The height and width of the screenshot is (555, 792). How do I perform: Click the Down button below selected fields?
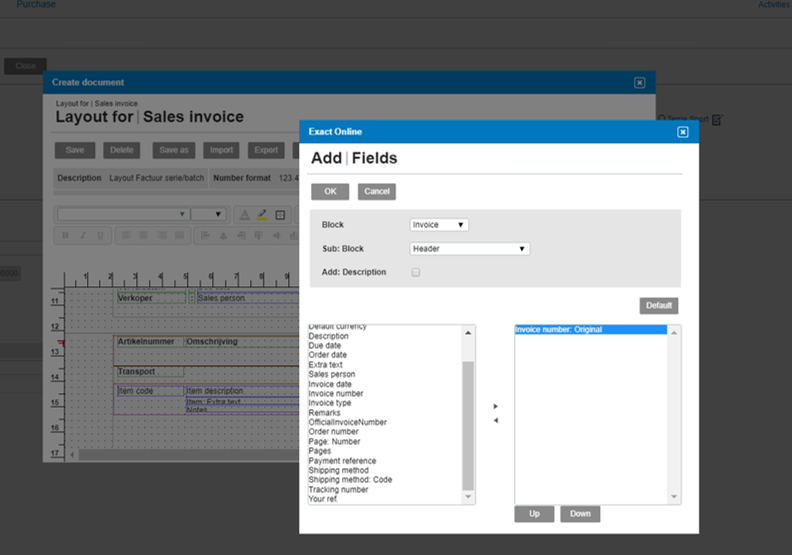(x=580, y=514)
